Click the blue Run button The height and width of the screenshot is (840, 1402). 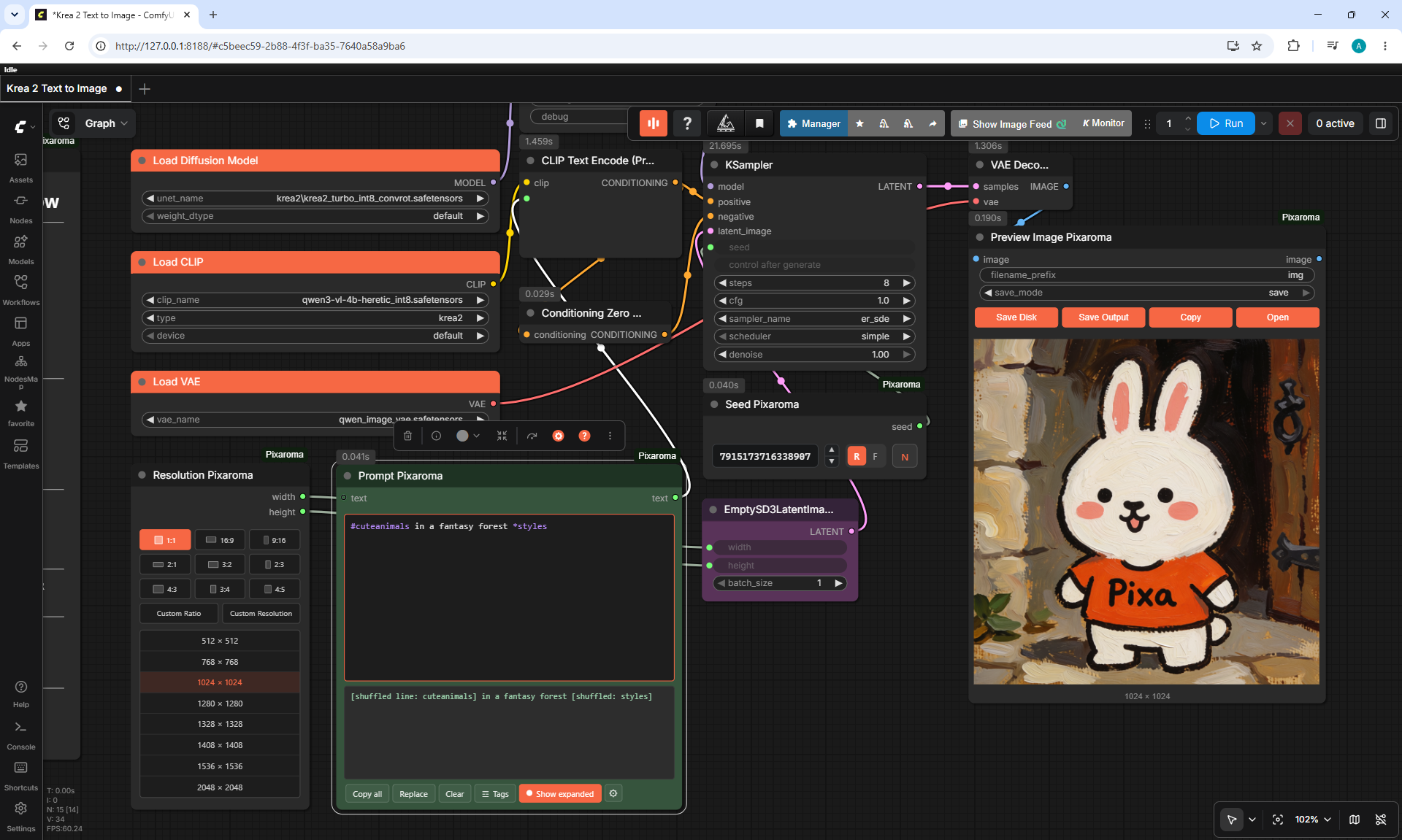click(x=1226, y=123)
